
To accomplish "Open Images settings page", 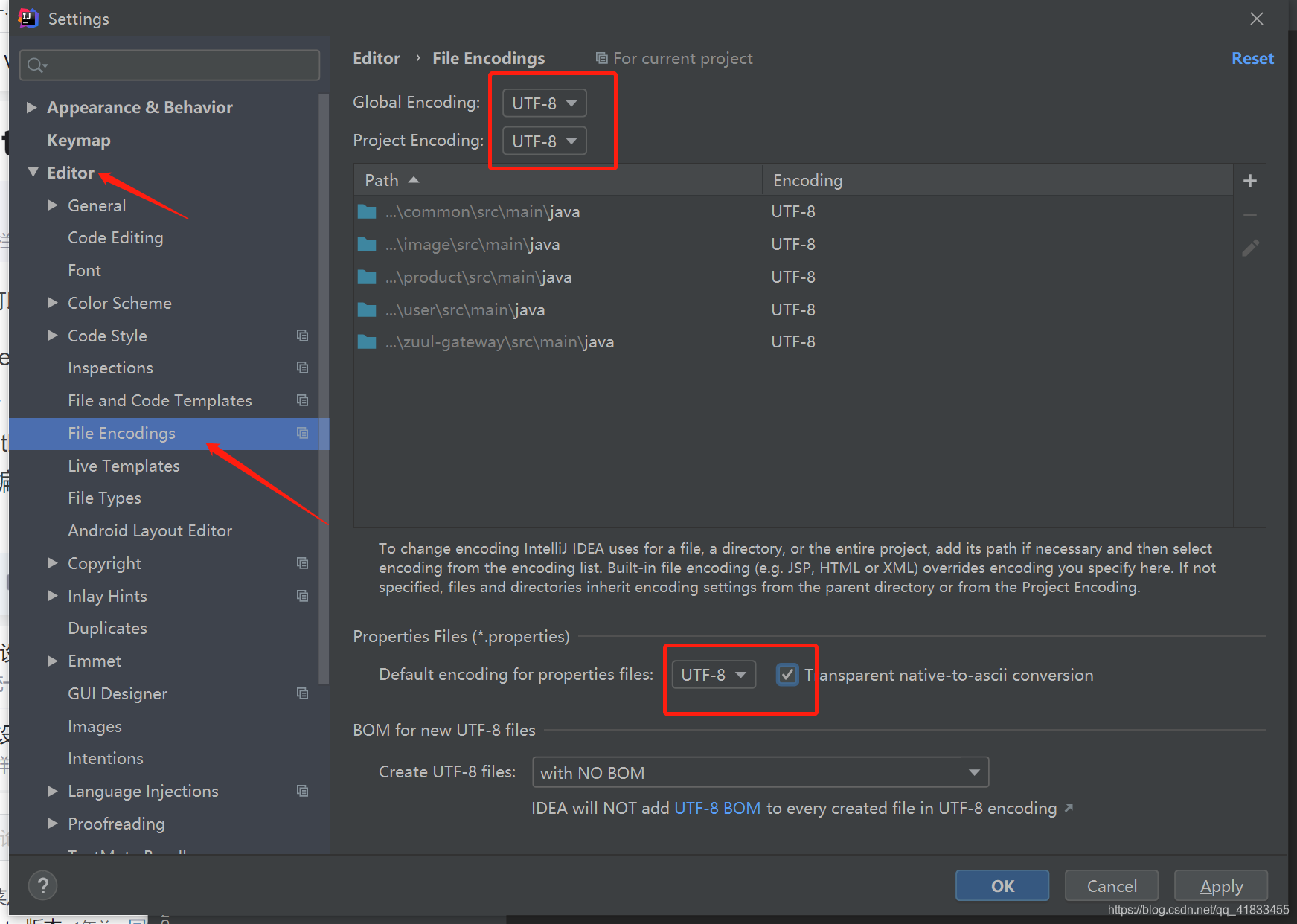I will tap(95, 726).
